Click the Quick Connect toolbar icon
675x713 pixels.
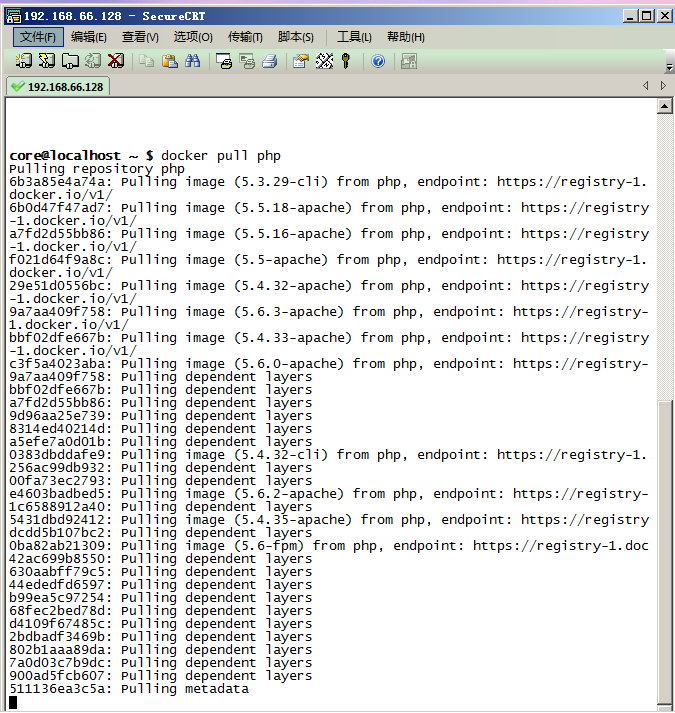tap(47, 61)
